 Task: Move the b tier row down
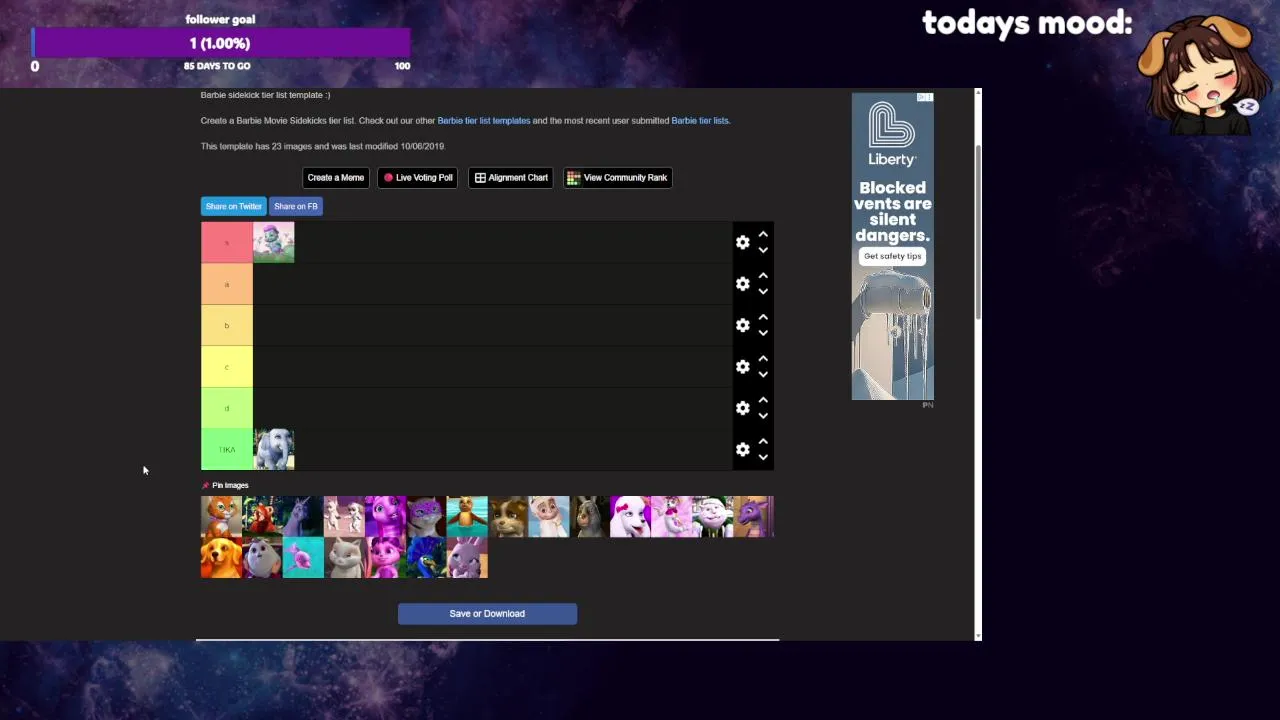click(763, 333)
